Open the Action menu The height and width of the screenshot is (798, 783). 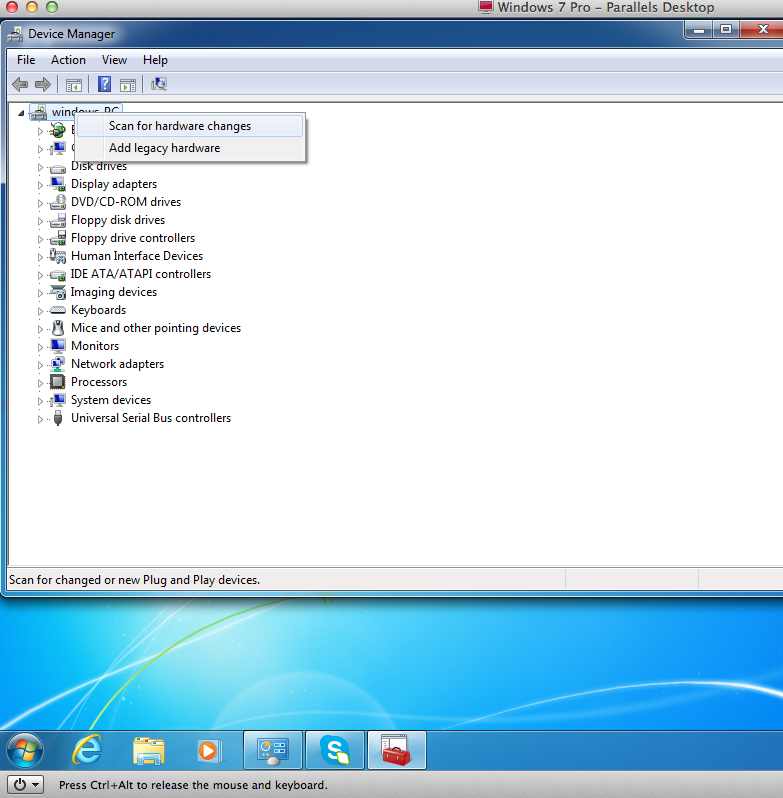68,60
